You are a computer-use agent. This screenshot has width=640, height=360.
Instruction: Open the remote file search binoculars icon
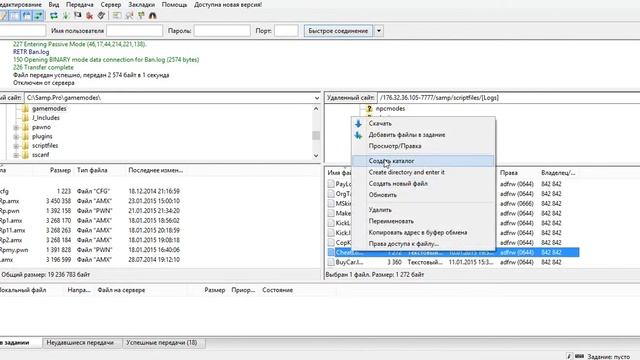click(x=153, y=16)
